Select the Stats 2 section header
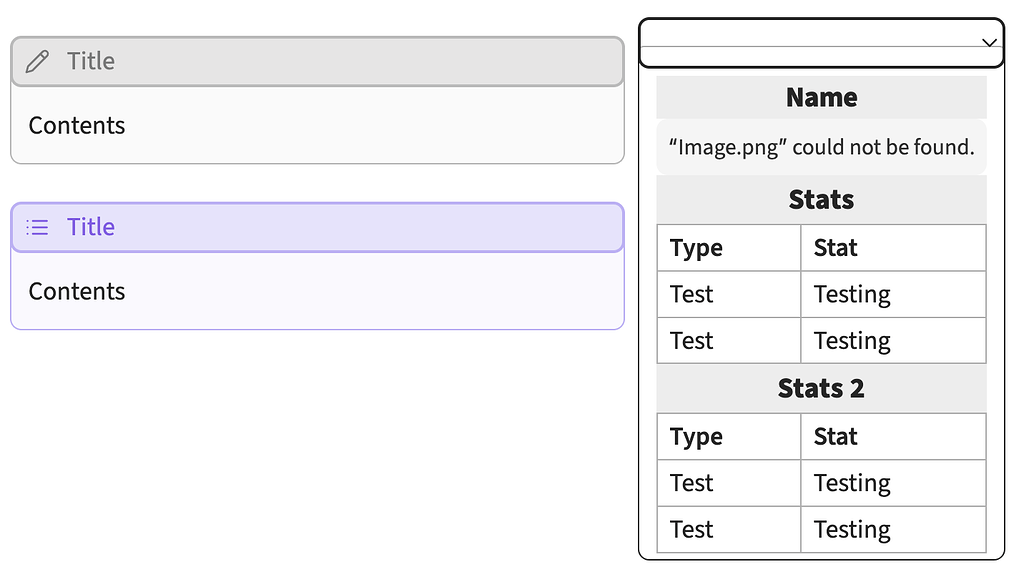 pos(820,388)
